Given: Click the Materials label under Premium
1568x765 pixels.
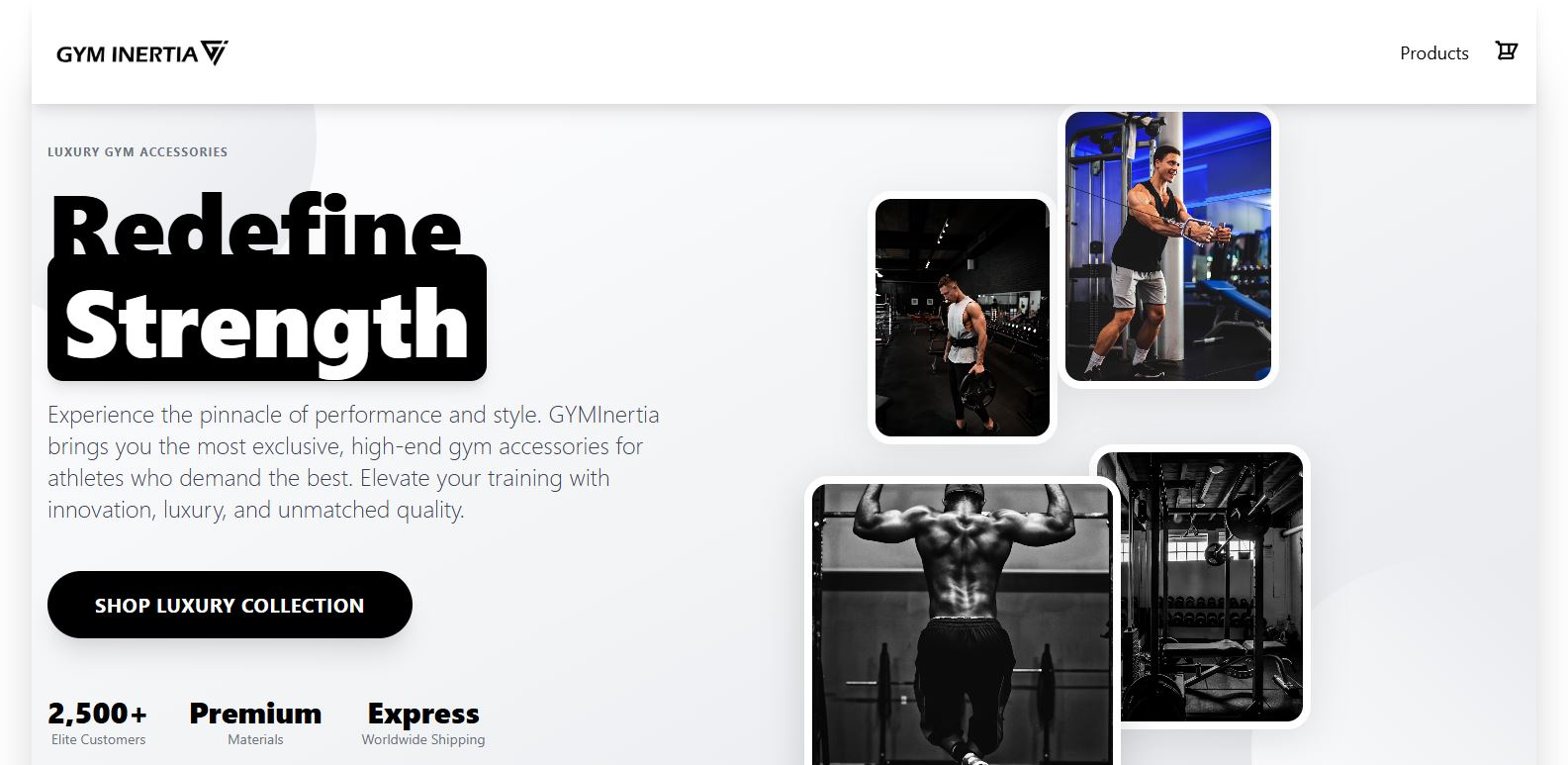Looking at the screenshot, I should point(255,739).
